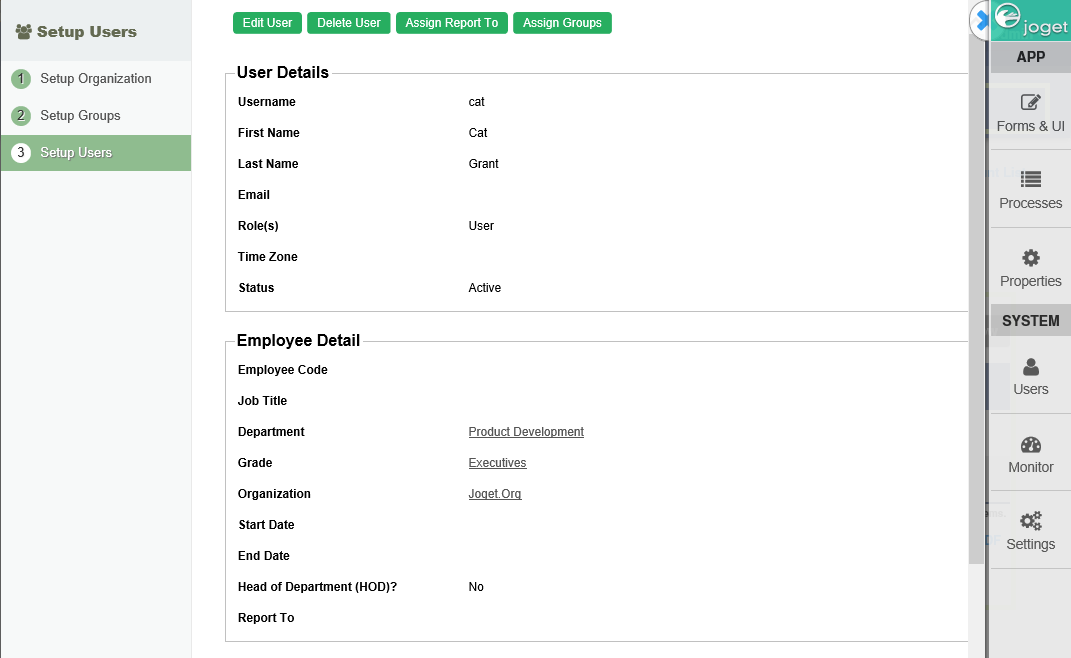This screenshot has height=658, width=1071.
Task: Open the Joget.Org organization link
Action: pyautogui.click(x=494, y=494)
